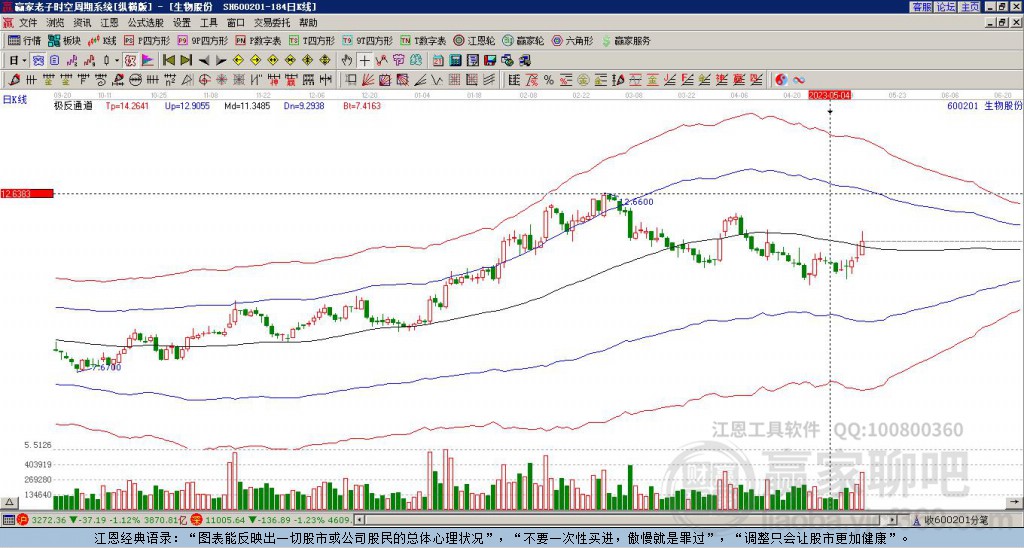This screenshot has width=1024, height=548.
Task: Click the percent sign tool icon
Action: pyautogui.click(x=549, y=80)
